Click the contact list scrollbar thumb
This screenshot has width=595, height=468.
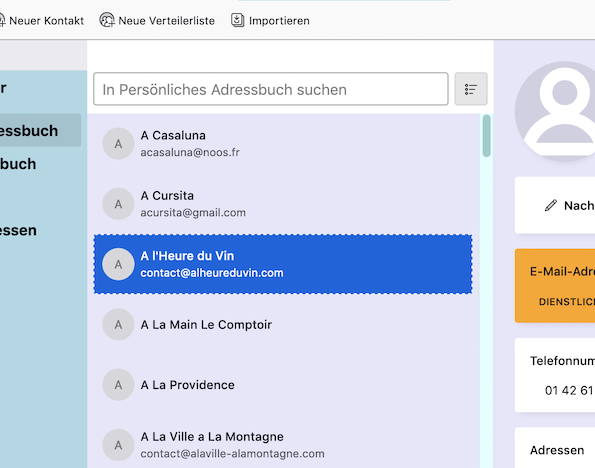click(486, 136)
